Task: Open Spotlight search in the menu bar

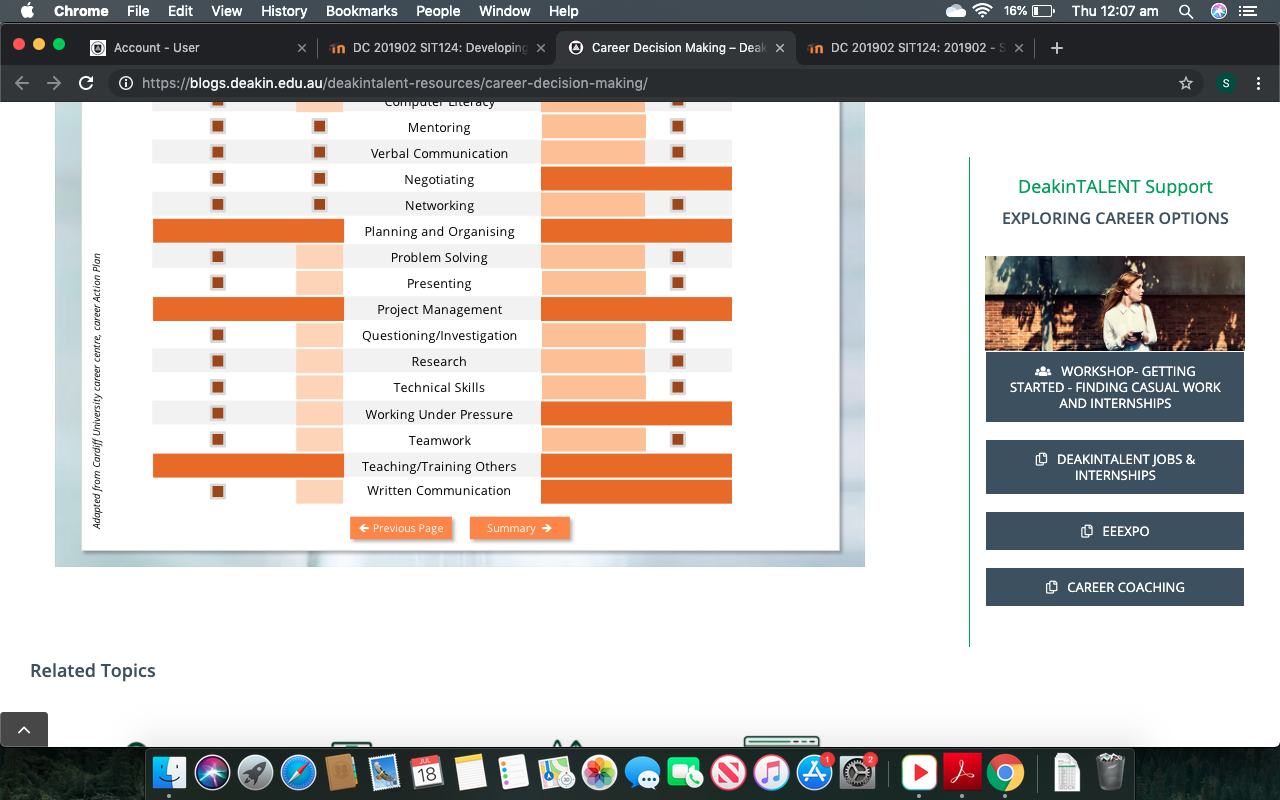Action: pyautogui.click(x=1186, y=11)
